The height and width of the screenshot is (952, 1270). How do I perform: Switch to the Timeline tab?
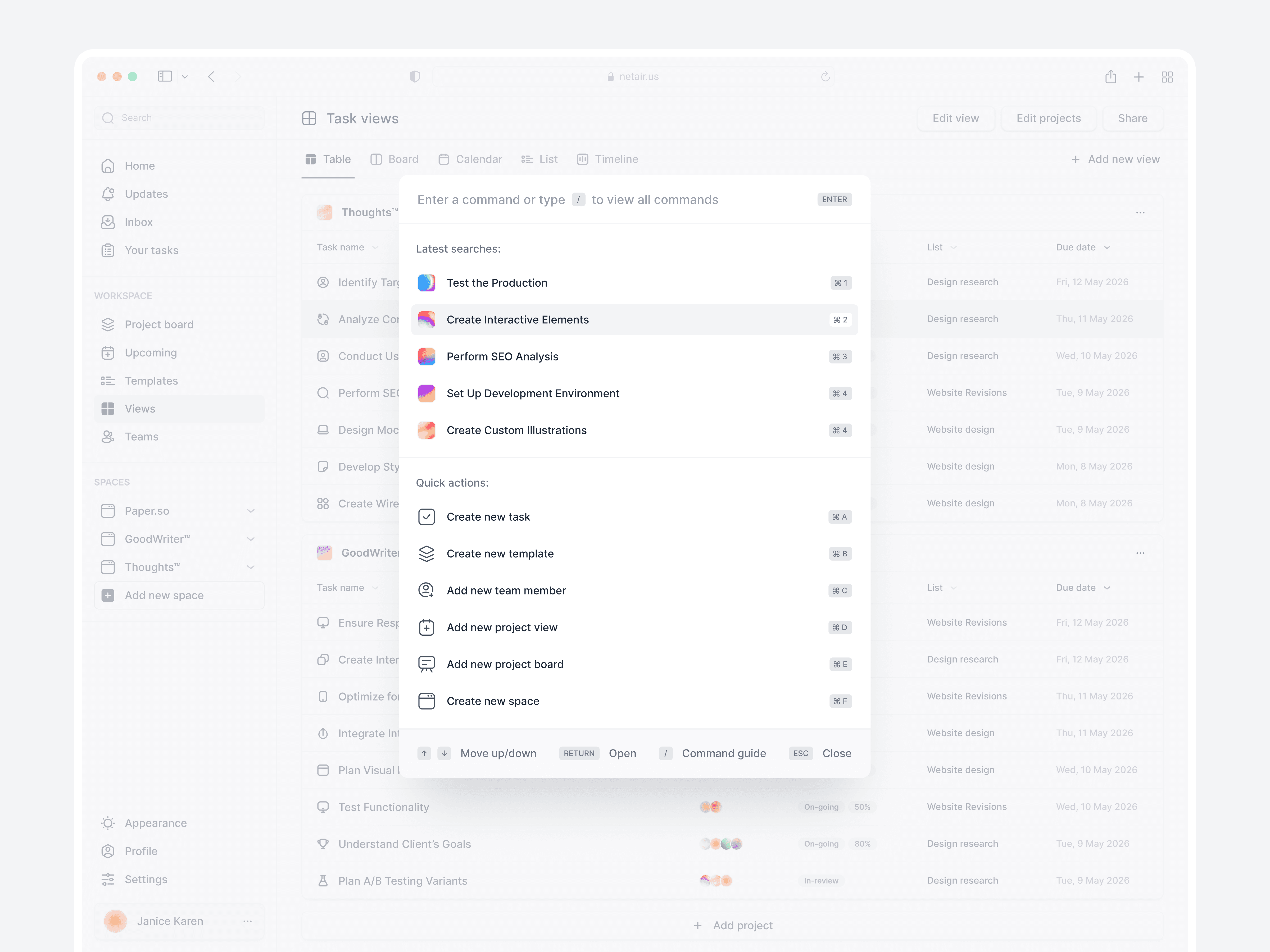tap(607, 159)
